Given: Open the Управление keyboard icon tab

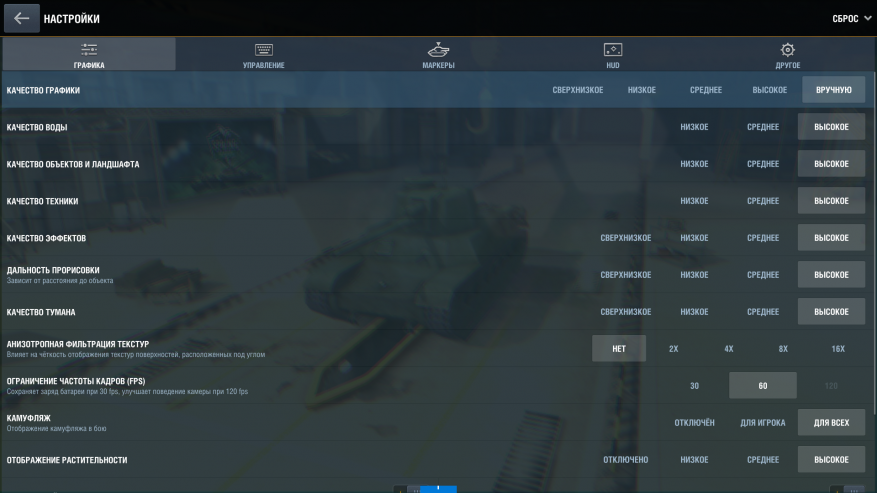Looking at the screenshot, I should pyautogui.click(x=263, y=54).
